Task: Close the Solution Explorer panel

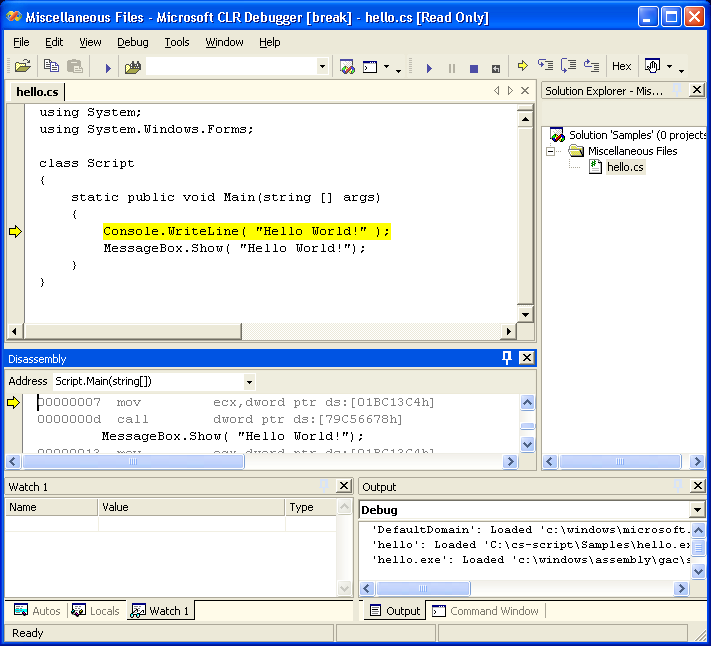Action: pyautogui.click(x=697, y=90)
